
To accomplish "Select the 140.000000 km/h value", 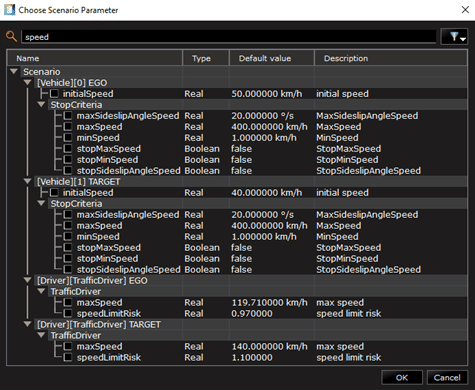I will [x=269, y=347].
